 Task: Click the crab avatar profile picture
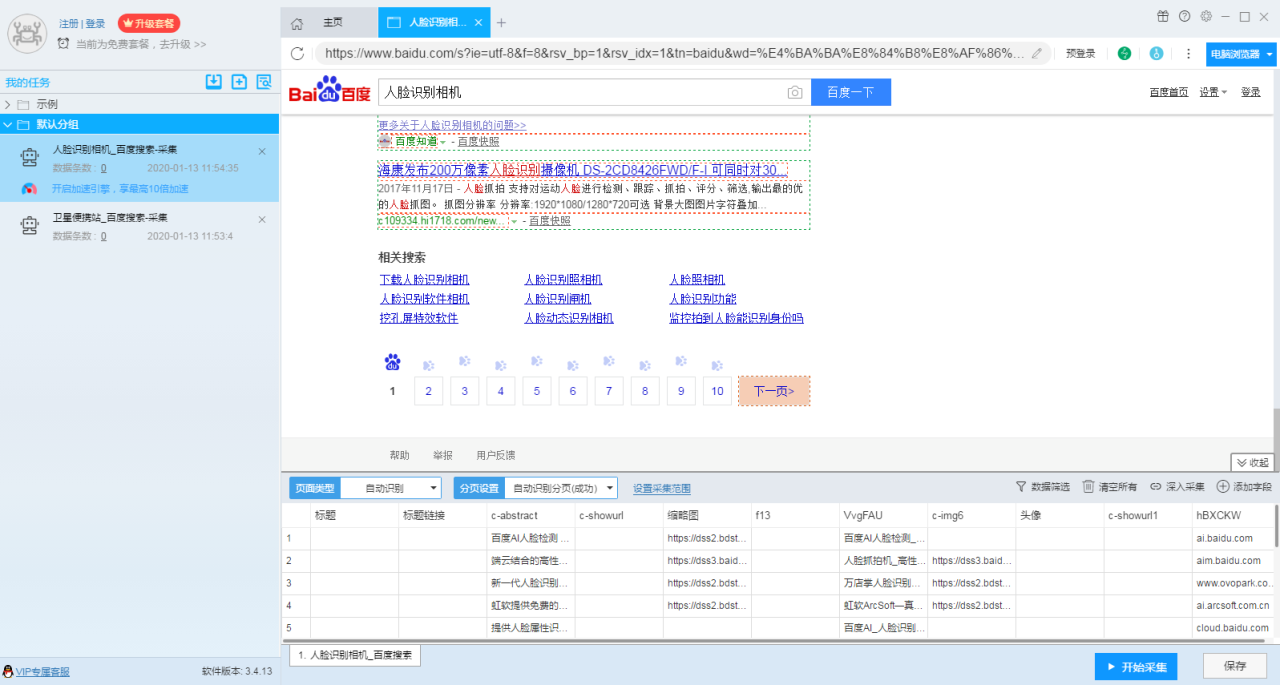pos(27,33)
